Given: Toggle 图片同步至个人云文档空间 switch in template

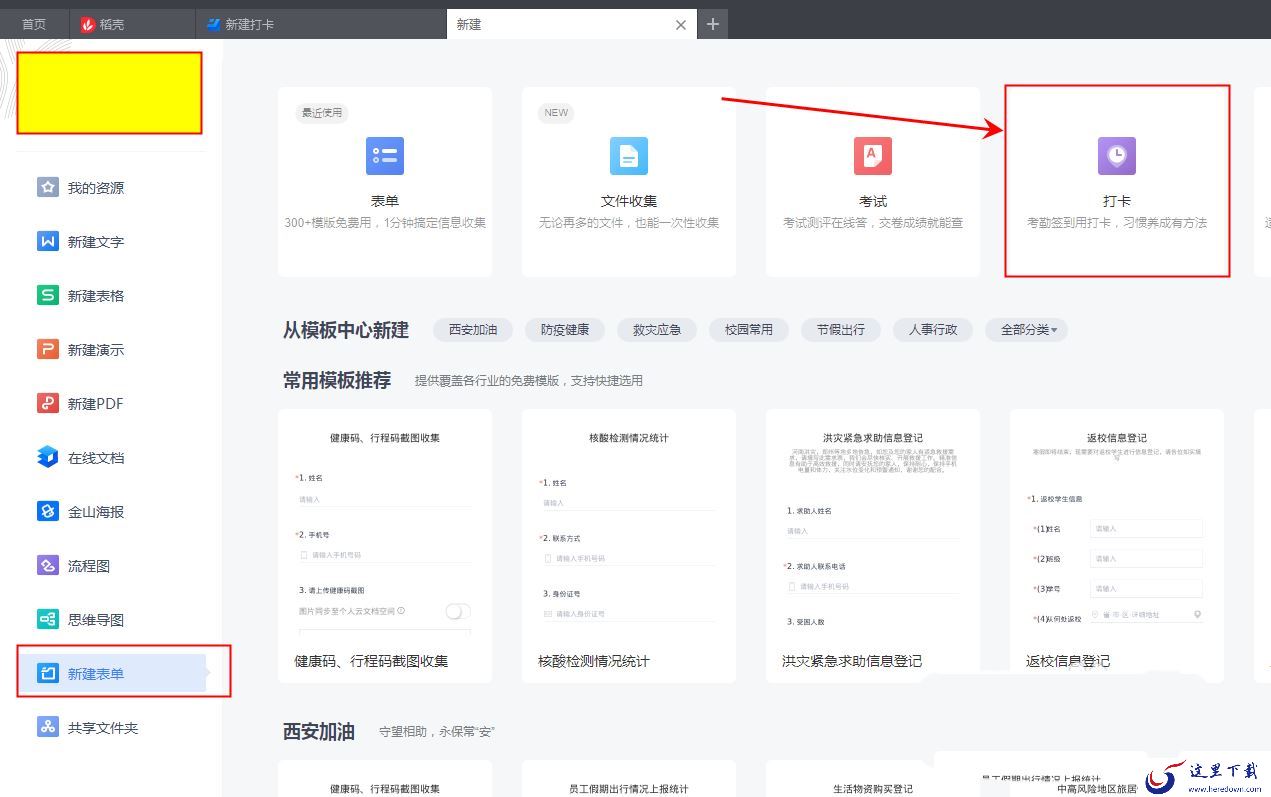Looking at the screenshot, I should pyautogui.click(x=458, y=611).
